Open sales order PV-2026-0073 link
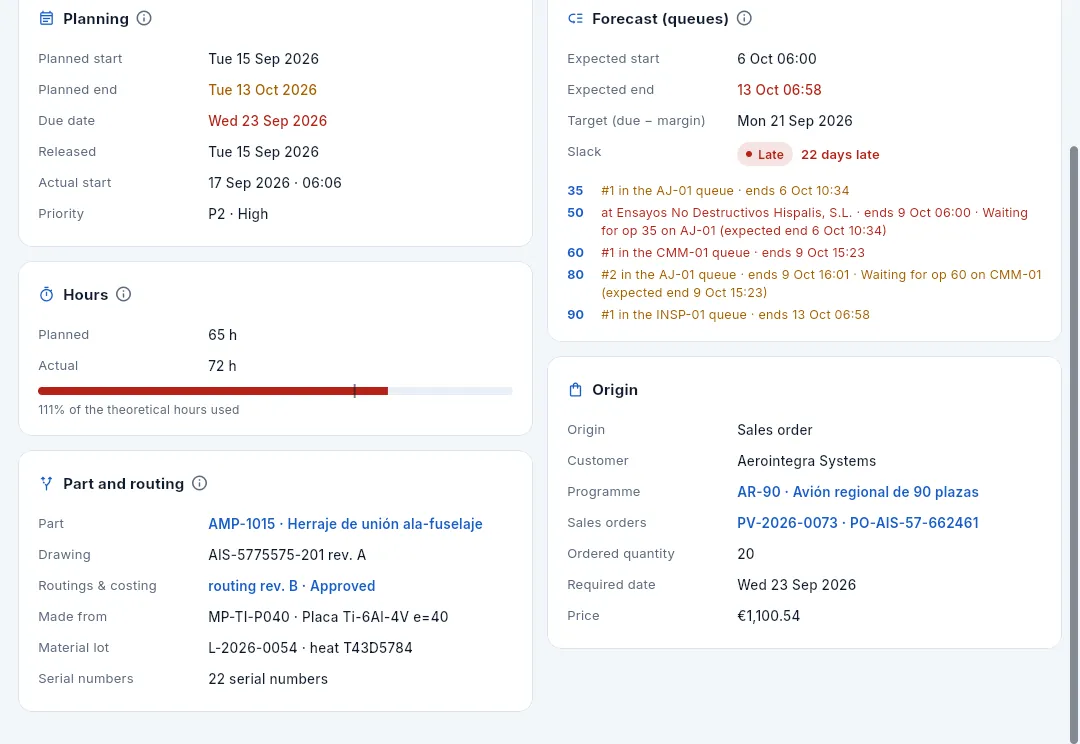 tap(858, 523)
